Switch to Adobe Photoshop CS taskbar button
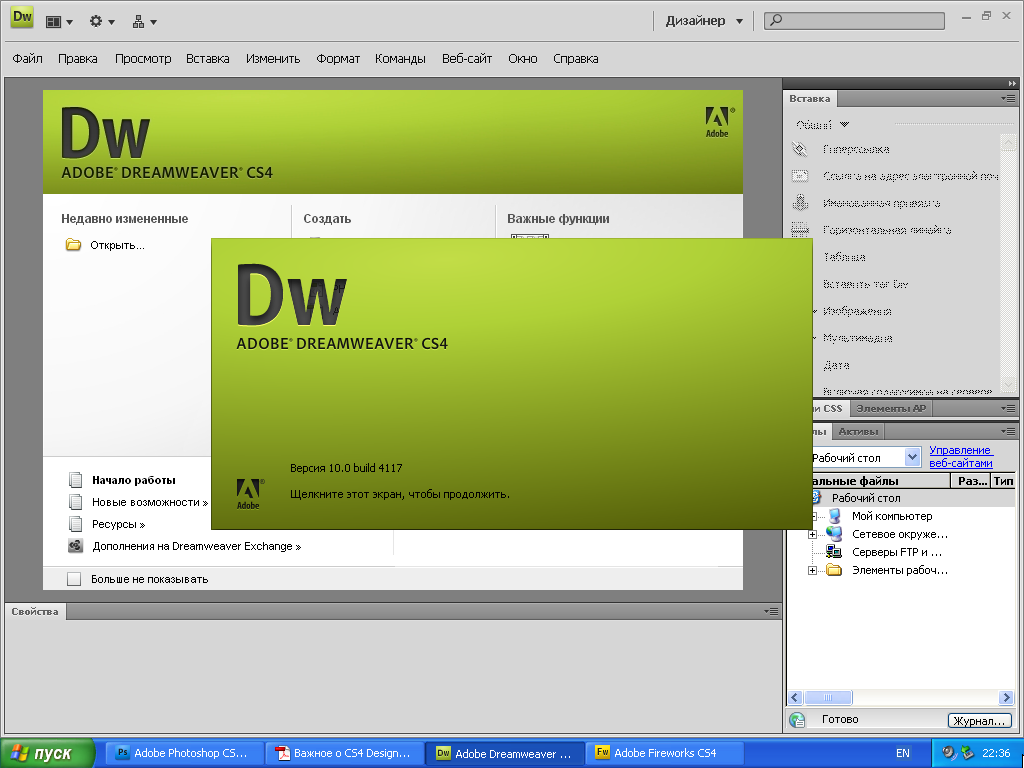 pos(187,753)
